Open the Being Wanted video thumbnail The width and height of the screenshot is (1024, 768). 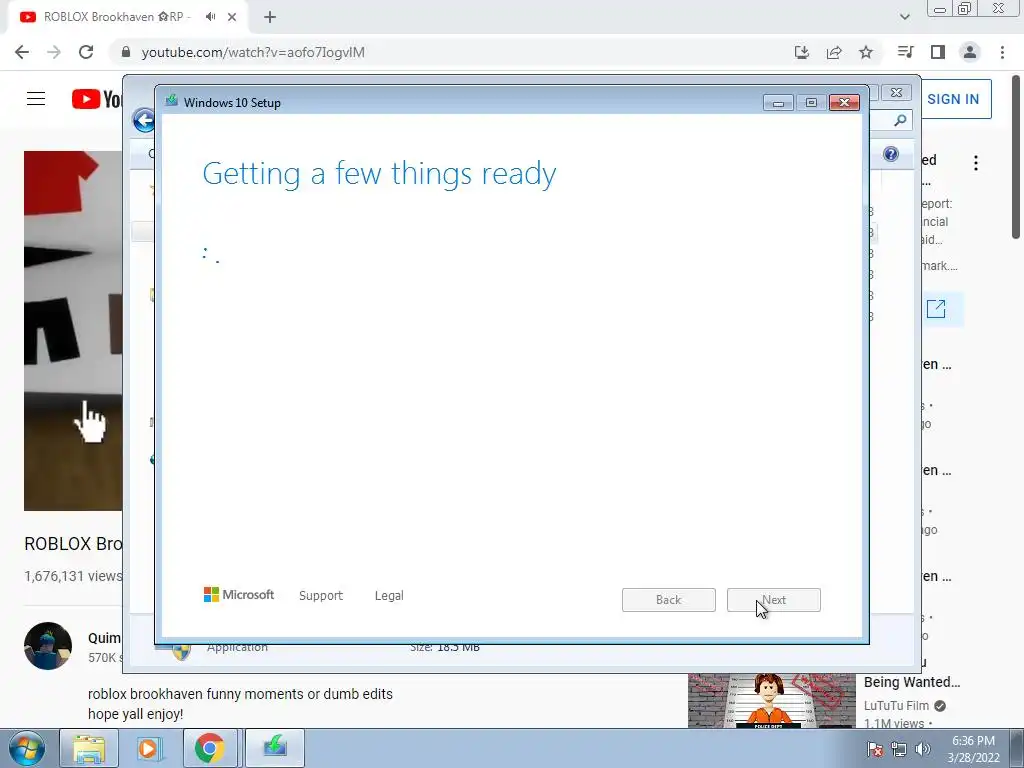pos(771,700)
